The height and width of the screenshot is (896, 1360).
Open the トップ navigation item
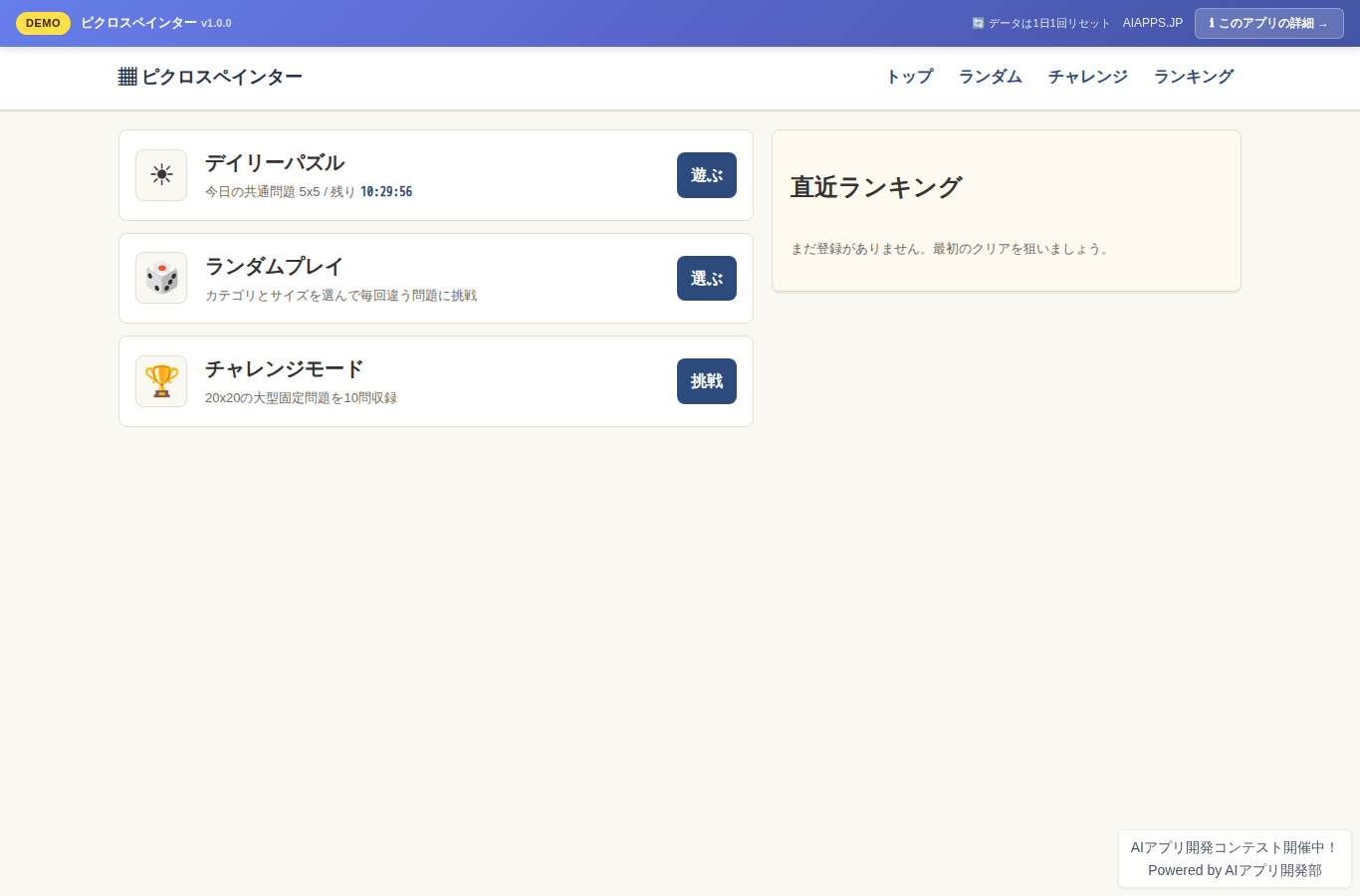pyautogui.click(x=910, y=77)
